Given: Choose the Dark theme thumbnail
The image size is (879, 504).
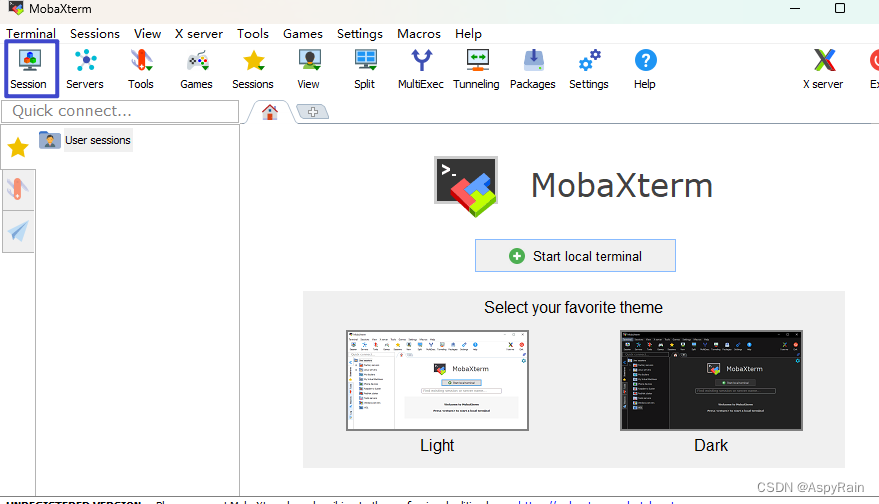Looking at the screenshot, I should tap(711, 380).
